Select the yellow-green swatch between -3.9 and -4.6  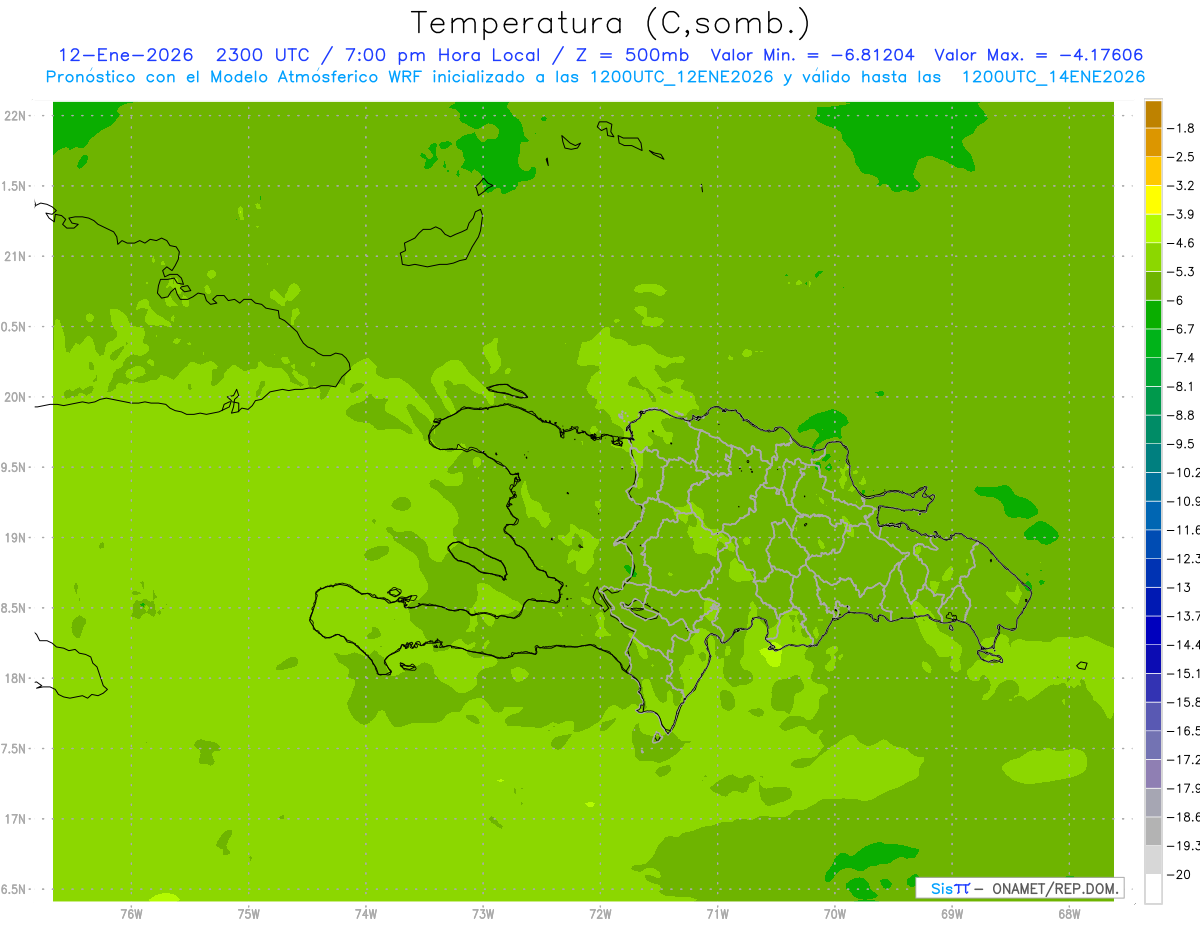tap(1153, 229)
